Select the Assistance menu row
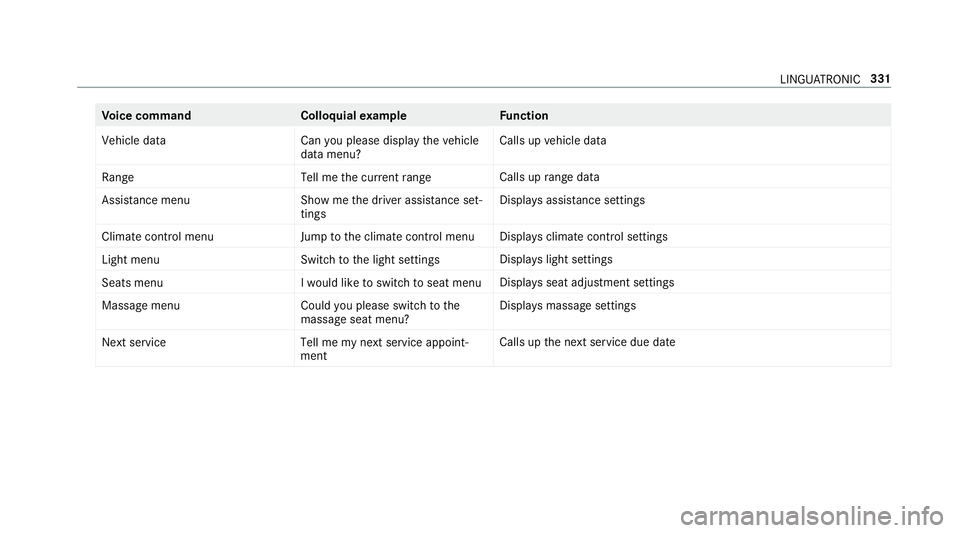This screenshot has height=533, width=960. (x=493, y=207)
